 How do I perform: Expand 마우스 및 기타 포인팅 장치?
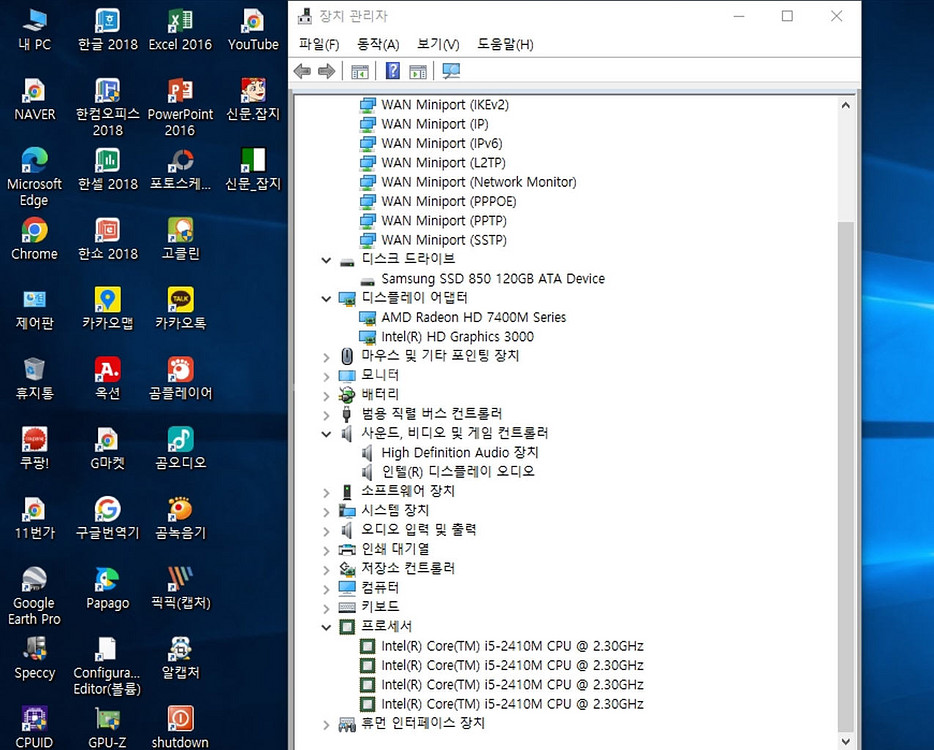[x=326, y=357]
